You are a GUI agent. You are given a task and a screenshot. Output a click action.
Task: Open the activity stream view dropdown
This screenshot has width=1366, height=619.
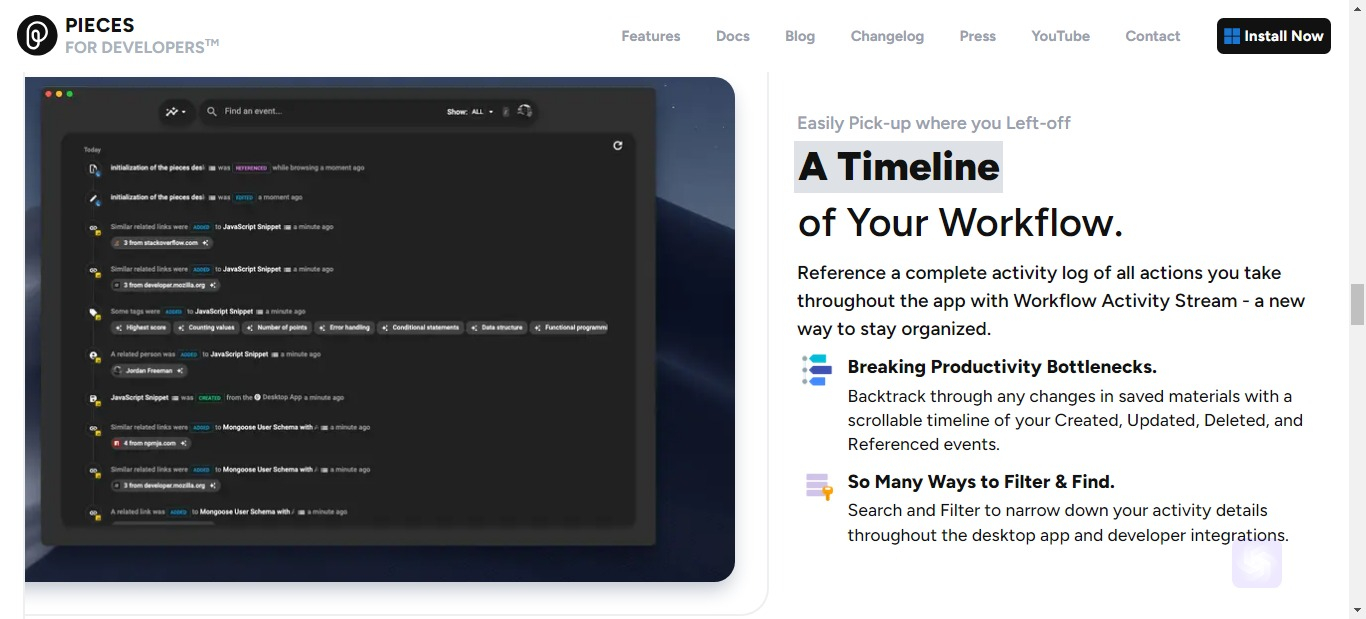click(x=176, y=111)
